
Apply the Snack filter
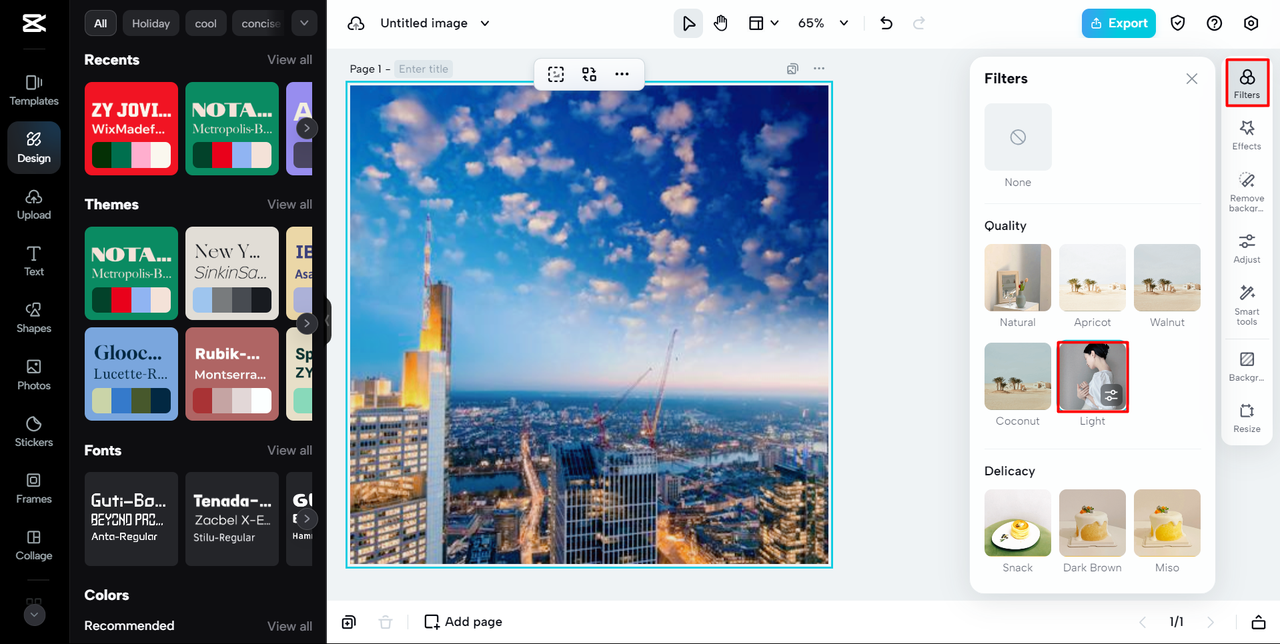(x=1018, y=523)
